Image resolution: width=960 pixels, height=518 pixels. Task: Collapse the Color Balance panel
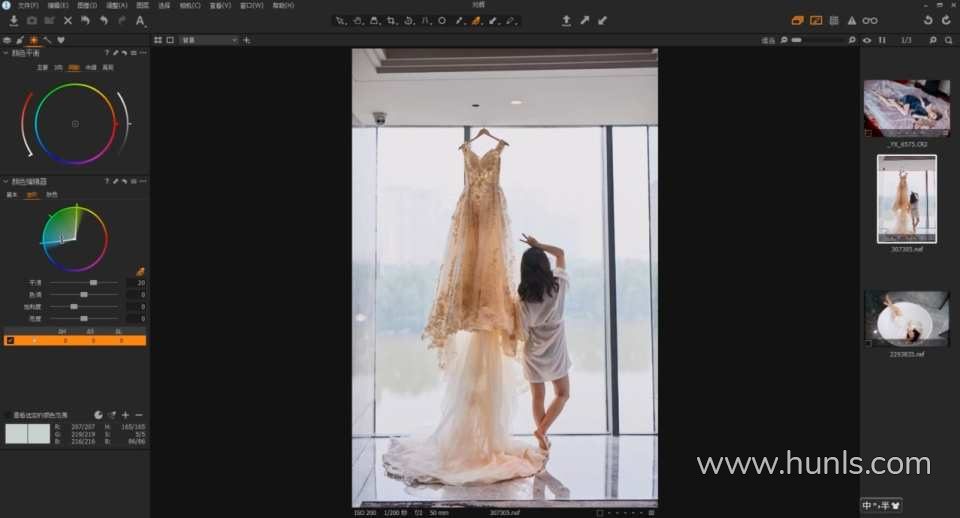[x=6, y=53]
